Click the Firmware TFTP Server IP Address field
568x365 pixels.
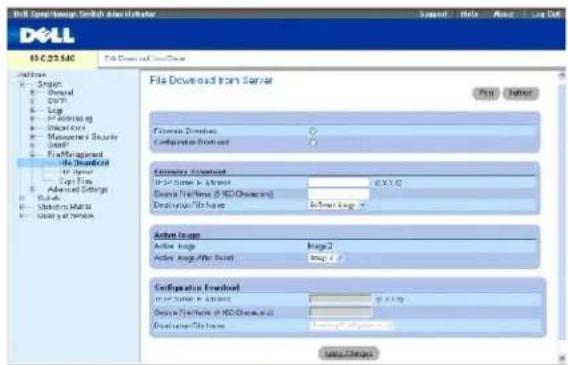(x=338, y=182)
